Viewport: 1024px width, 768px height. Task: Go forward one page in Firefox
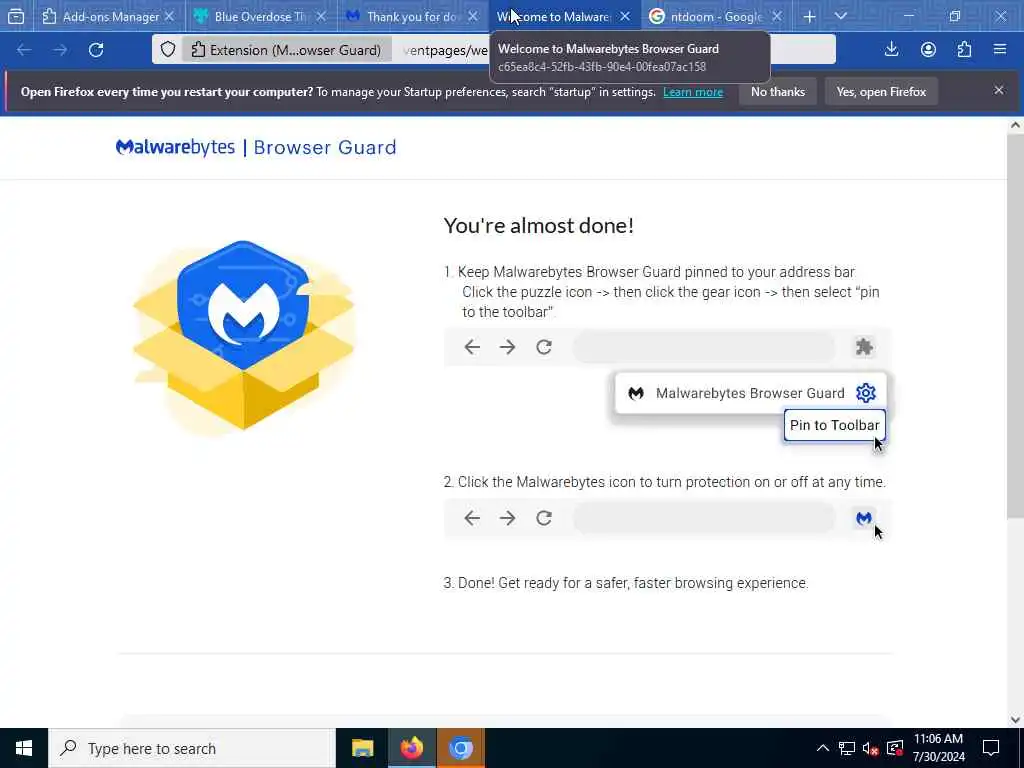tap(60, 50)
